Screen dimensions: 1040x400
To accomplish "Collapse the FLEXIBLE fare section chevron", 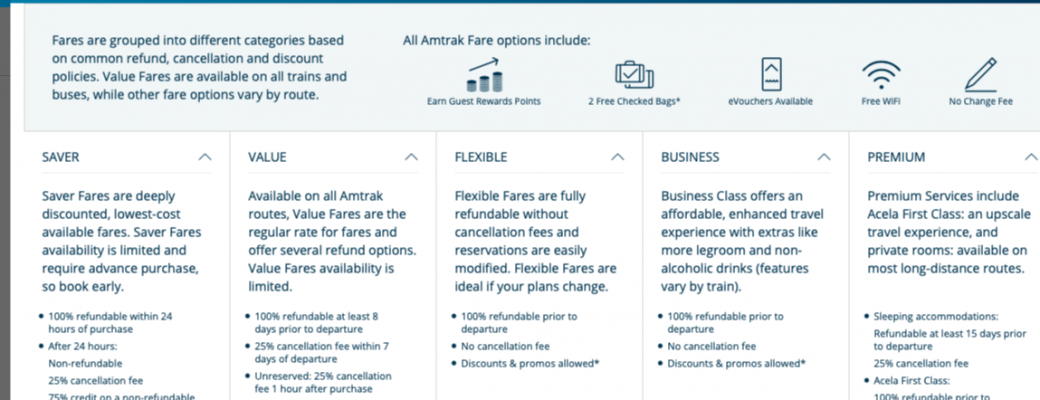I will tap(618, 157).
